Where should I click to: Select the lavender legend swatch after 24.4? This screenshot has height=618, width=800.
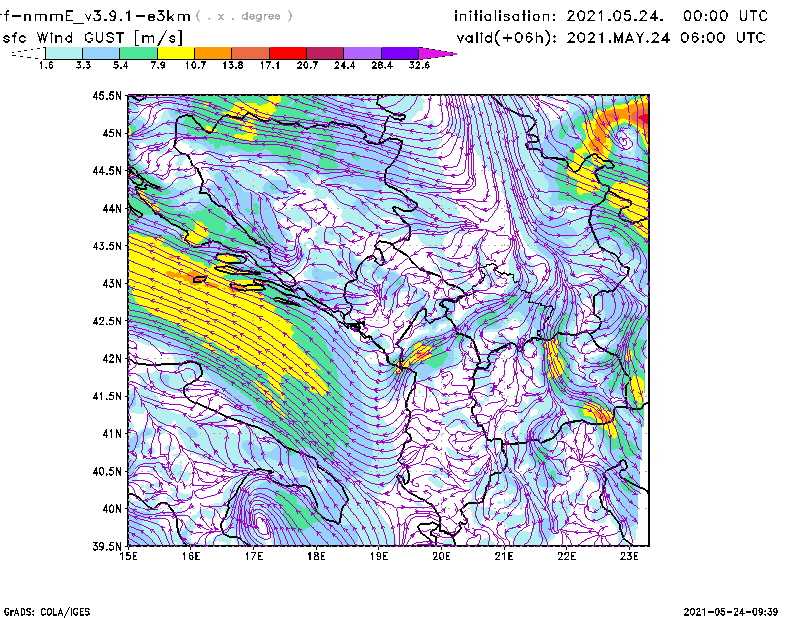point(362,53)
